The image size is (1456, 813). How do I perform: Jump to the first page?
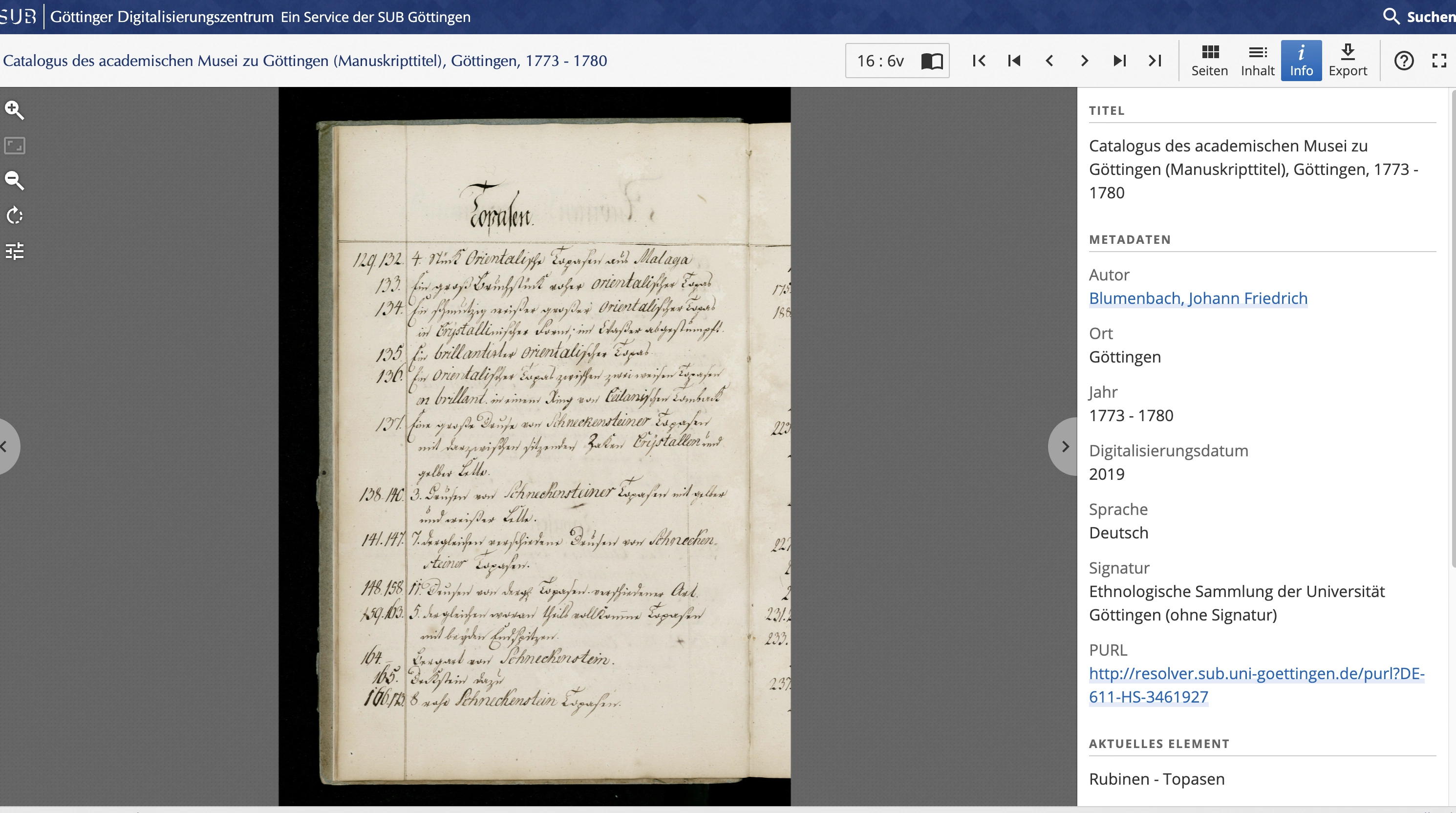point(979,61)
